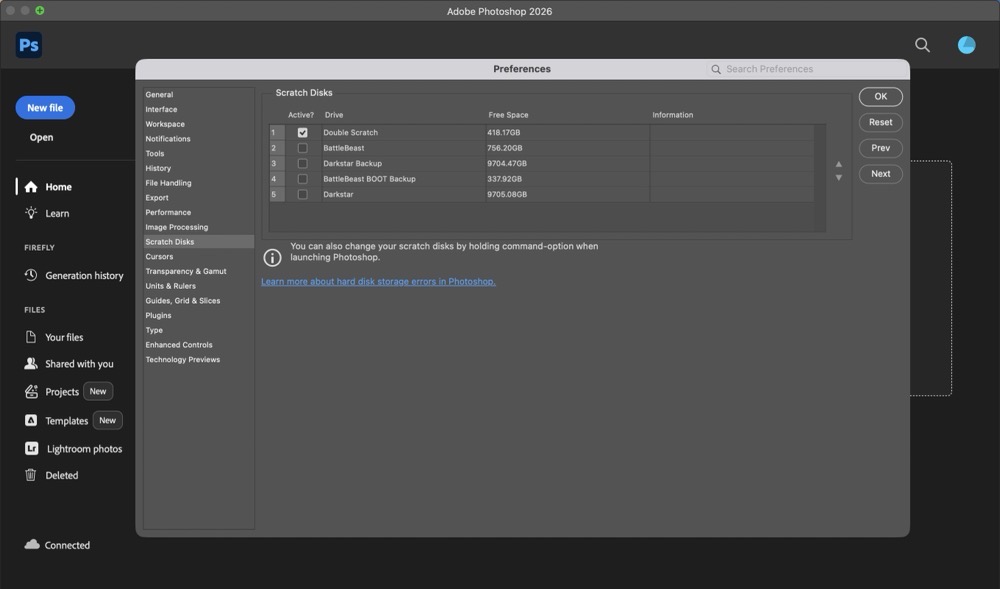Click the Templates icon in the sidebar
Viewport: 1000px width, 589px height.
(x=31, y=420)
